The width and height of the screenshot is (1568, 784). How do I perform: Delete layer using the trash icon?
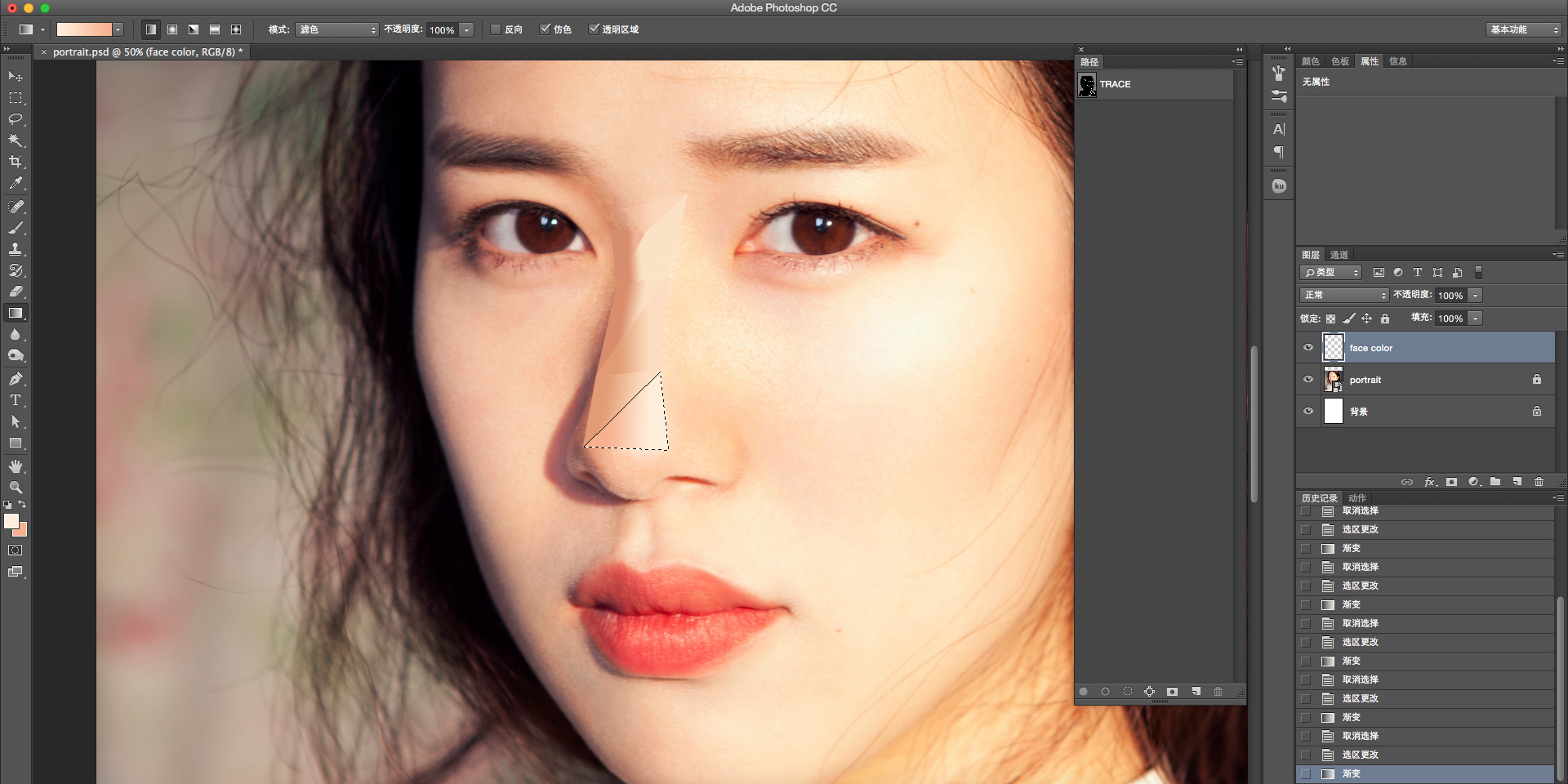(x=1539, y=482)
